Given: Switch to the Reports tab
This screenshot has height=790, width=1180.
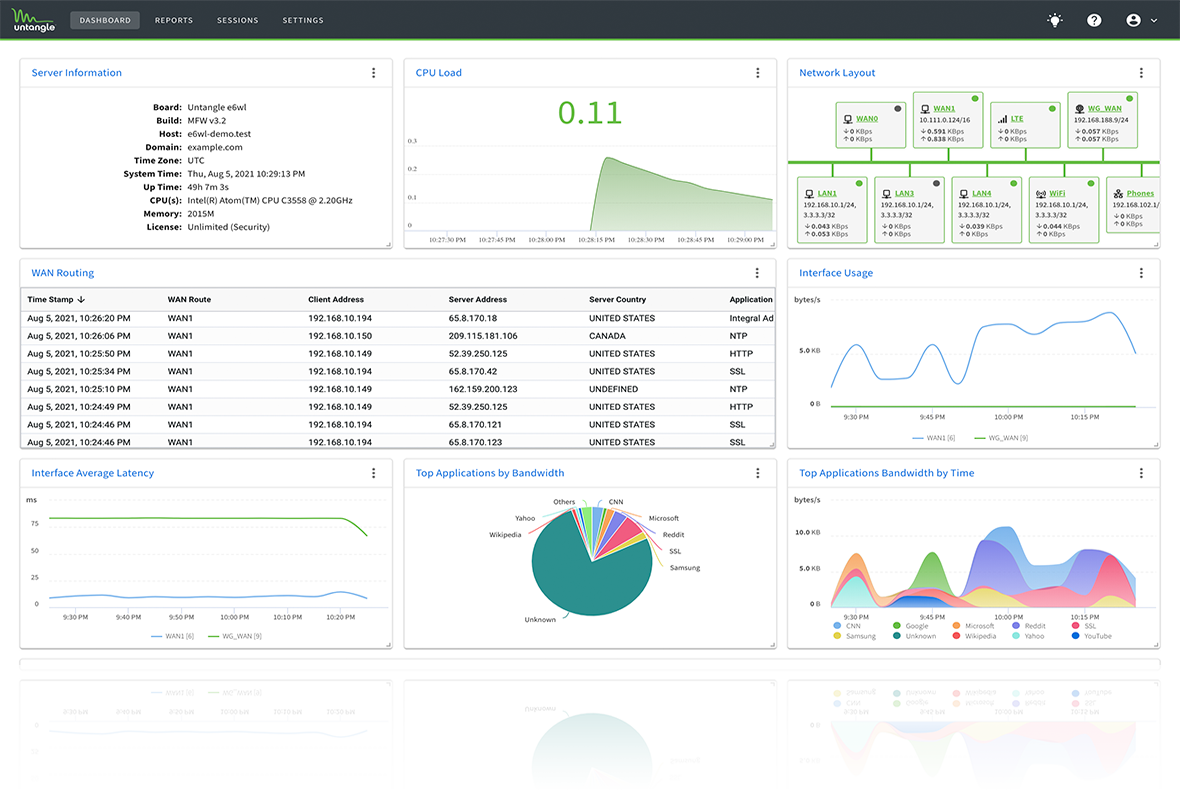Looking at the screenshot, I should 173,19.
